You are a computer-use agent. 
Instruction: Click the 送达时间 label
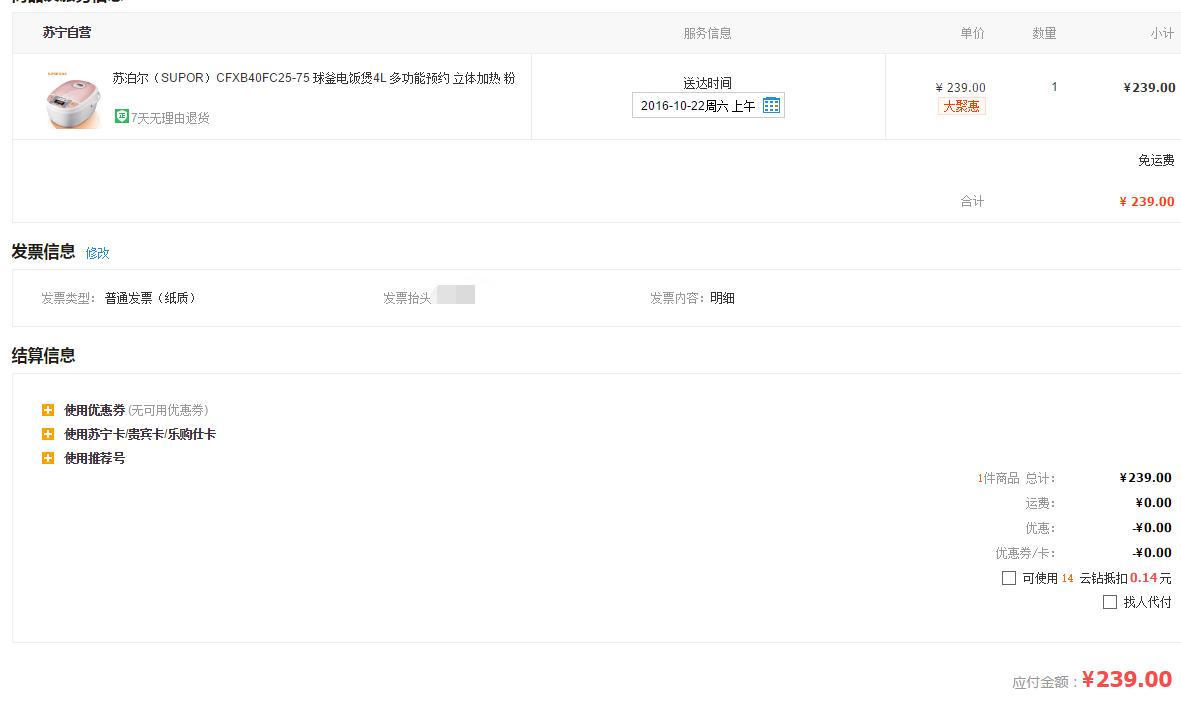pos(707,83)
